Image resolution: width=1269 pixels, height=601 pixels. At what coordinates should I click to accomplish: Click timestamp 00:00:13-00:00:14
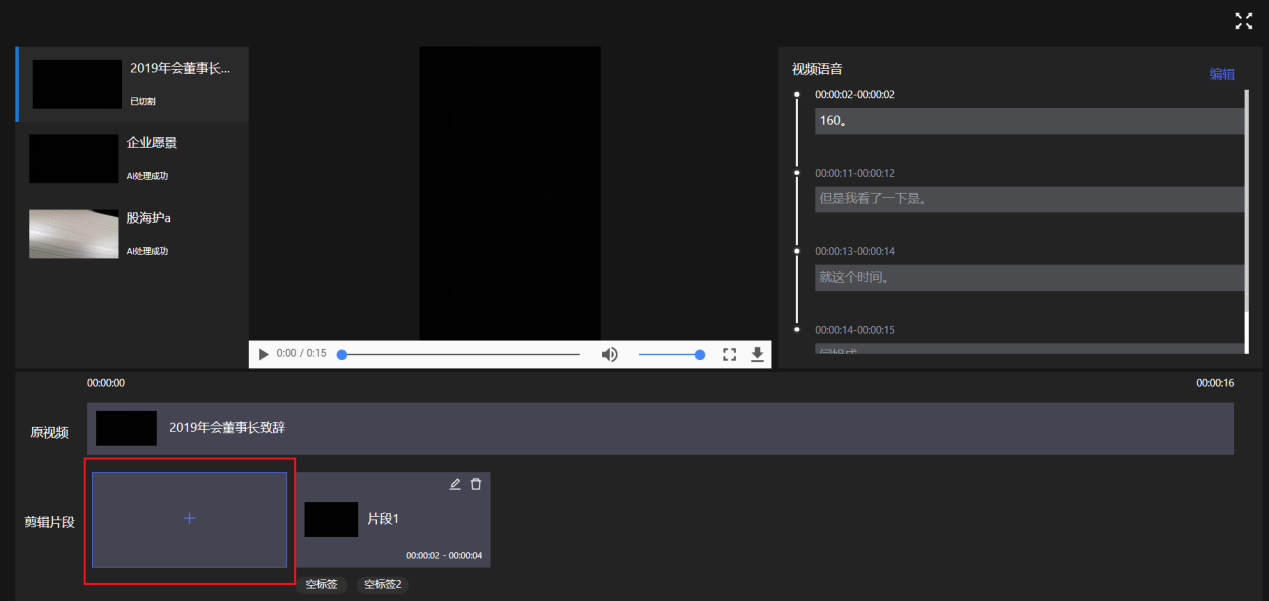pyautogui.click(x=855, y=251)
